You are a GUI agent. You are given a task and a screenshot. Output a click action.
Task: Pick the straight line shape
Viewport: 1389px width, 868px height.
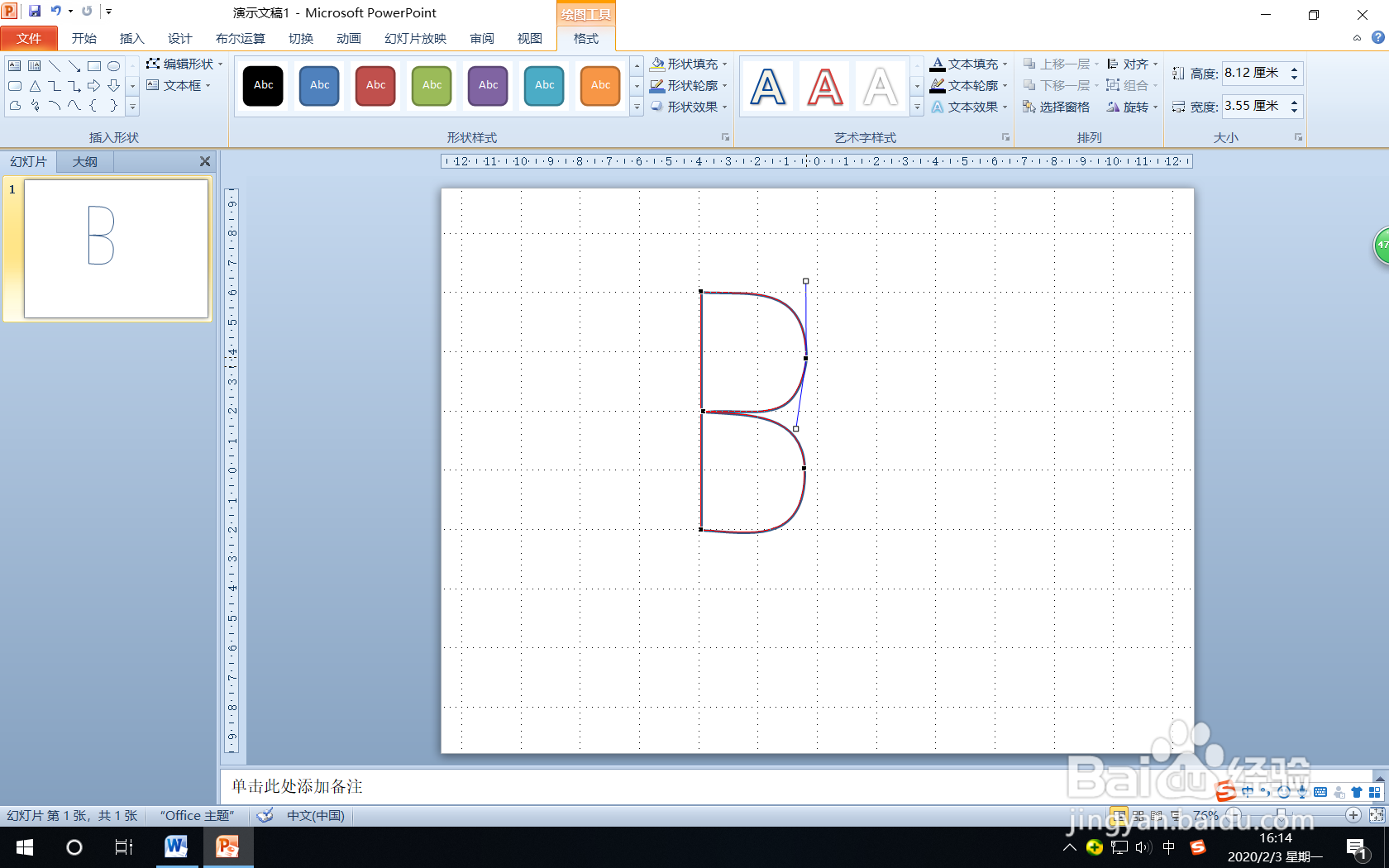(x=55, y=65)
